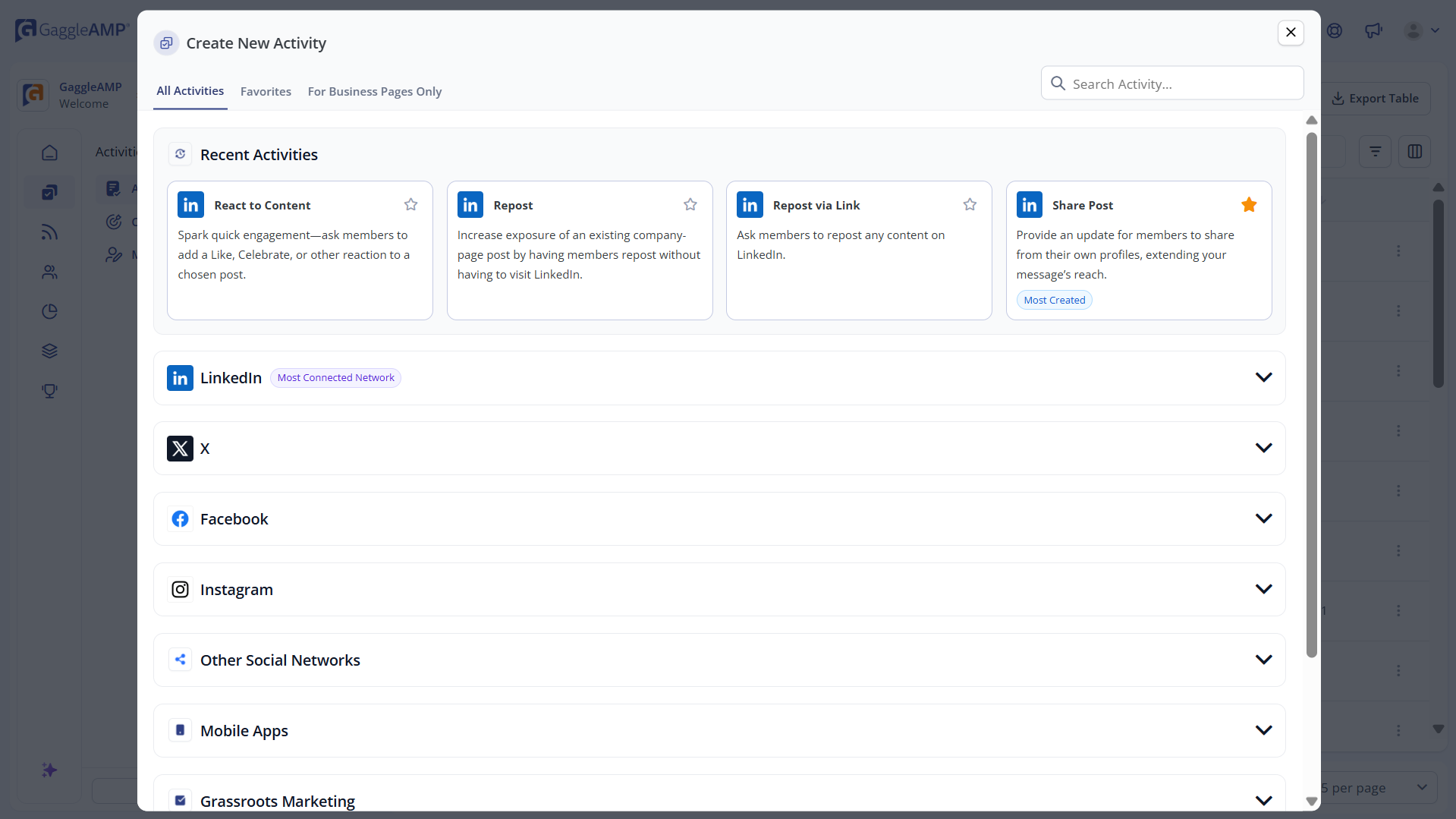
Task: Open Home in the left sidebar
Action: 49,153
